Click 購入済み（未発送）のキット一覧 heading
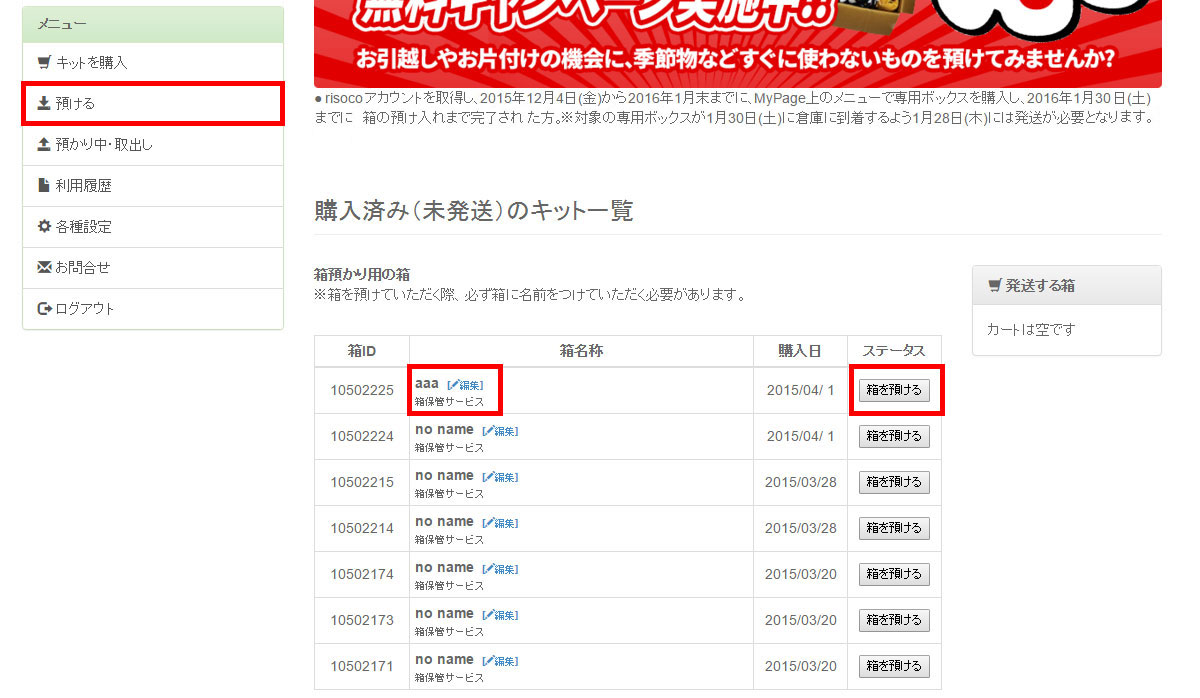Screen dimensions: 1200x698 [474, 211]
